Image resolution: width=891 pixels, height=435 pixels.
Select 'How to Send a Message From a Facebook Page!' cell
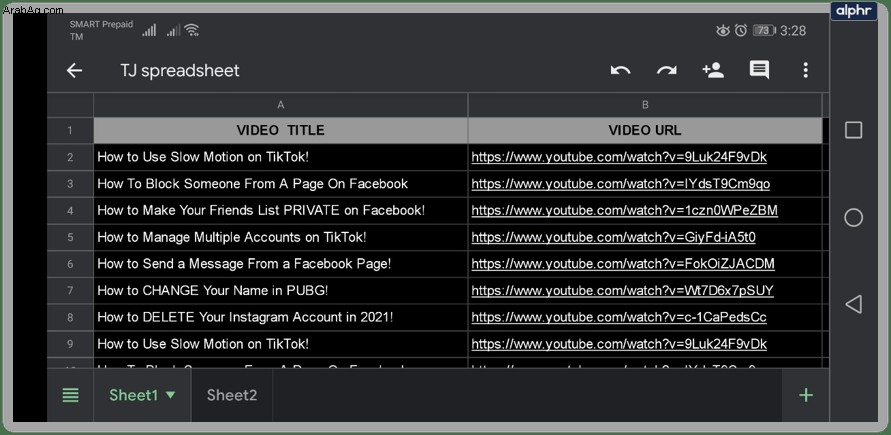tap(281, 264)
